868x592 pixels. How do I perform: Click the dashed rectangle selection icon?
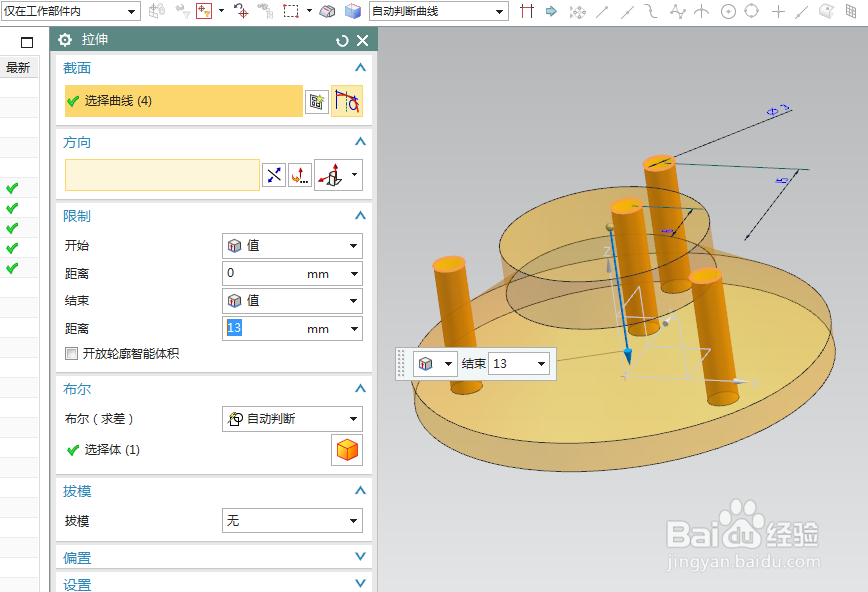point(291,11)
